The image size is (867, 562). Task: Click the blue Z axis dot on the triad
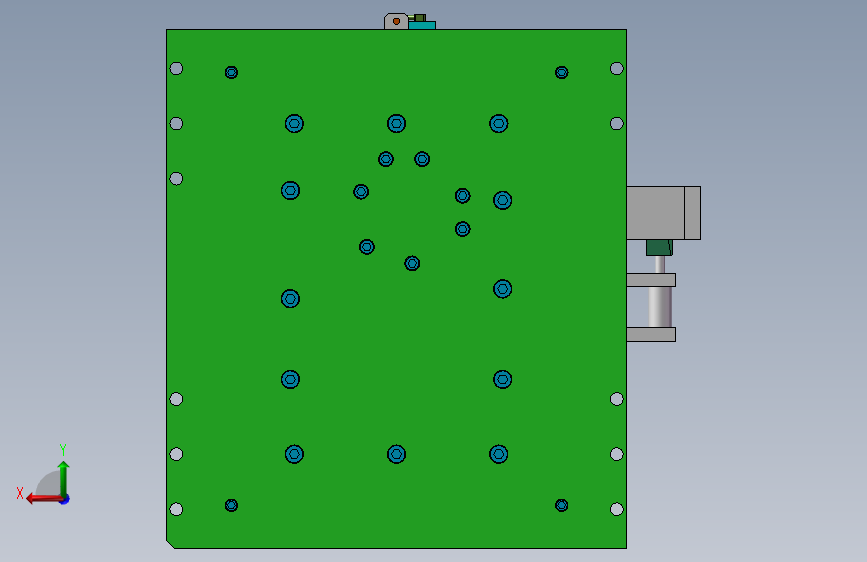pyautogui.click(x=65, y=500)
